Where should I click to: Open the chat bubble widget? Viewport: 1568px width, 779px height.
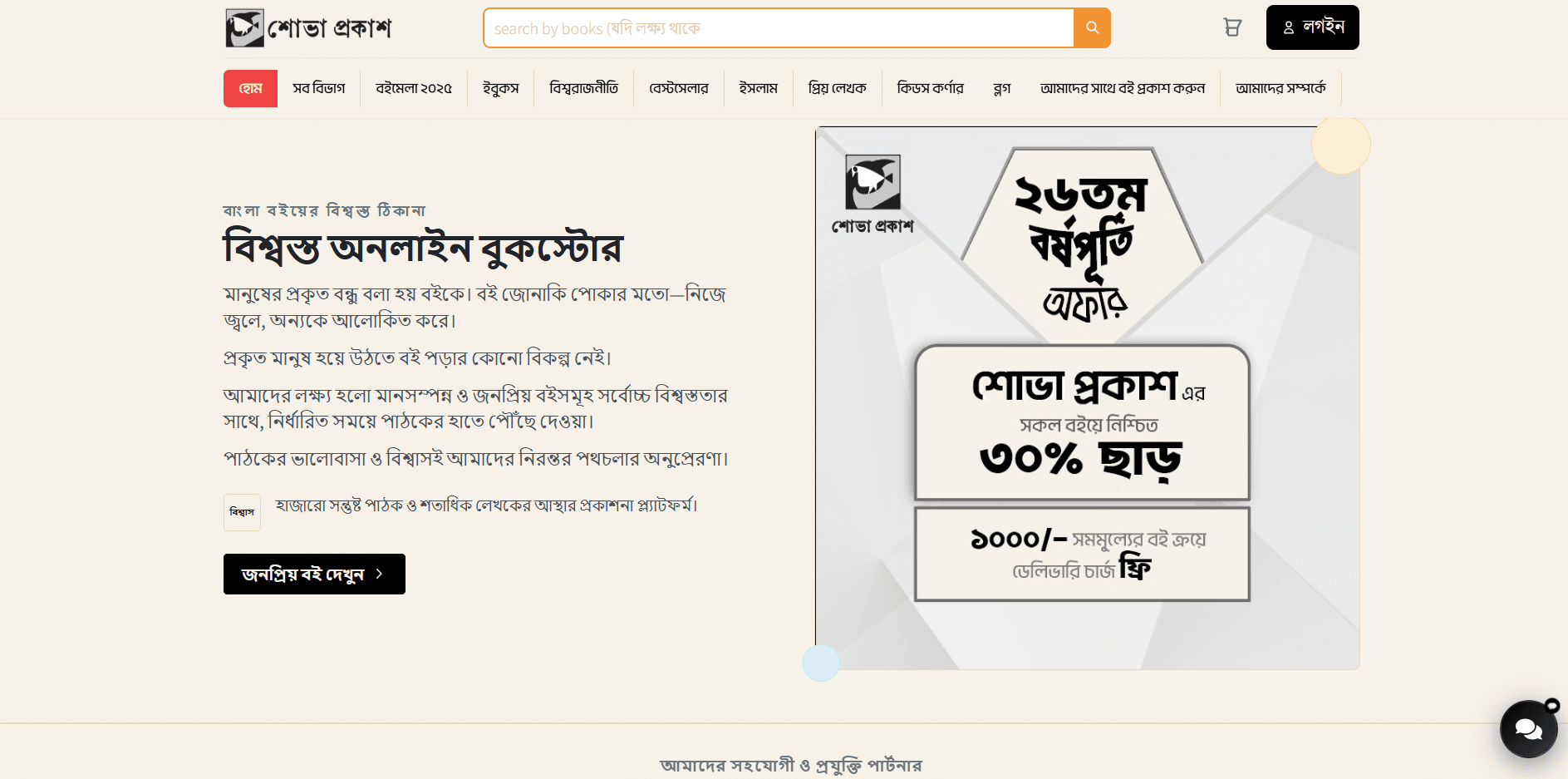[1528, 729]
